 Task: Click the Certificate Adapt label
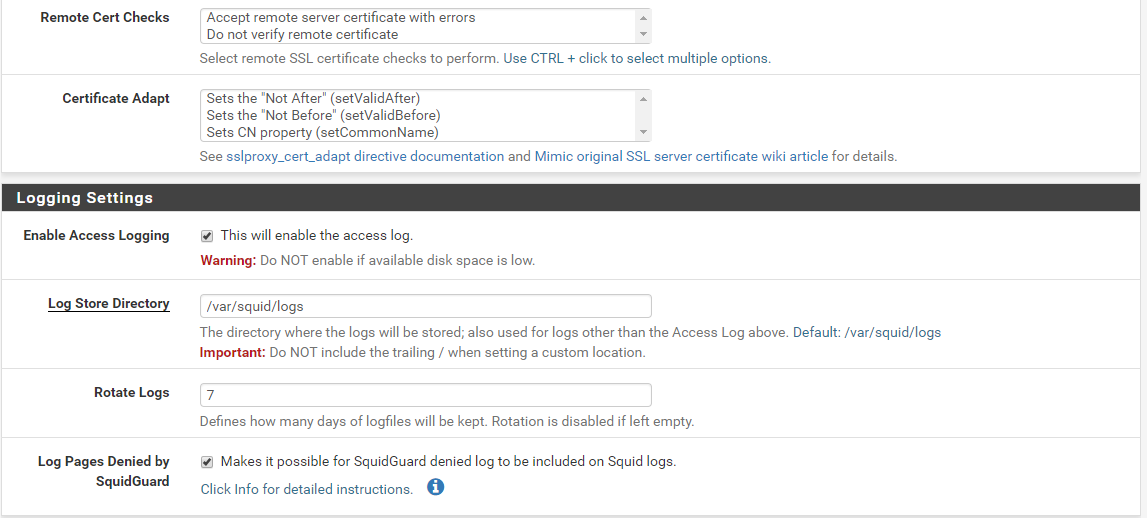point(115,98)
